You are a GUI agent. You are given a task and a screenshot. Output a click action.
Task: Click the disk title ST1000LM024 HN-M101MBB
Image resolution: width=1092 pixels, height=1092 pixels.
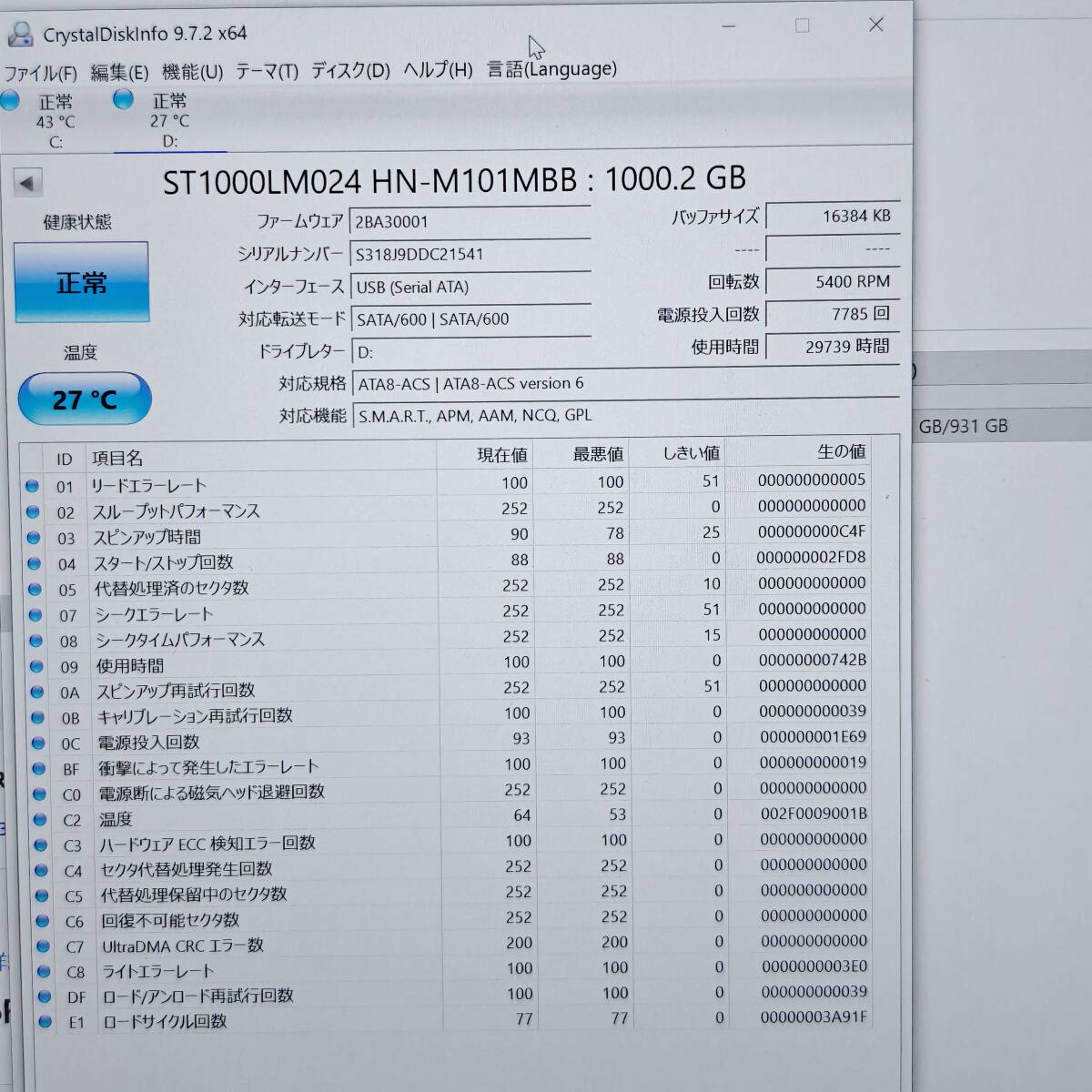tap(369, 181)
